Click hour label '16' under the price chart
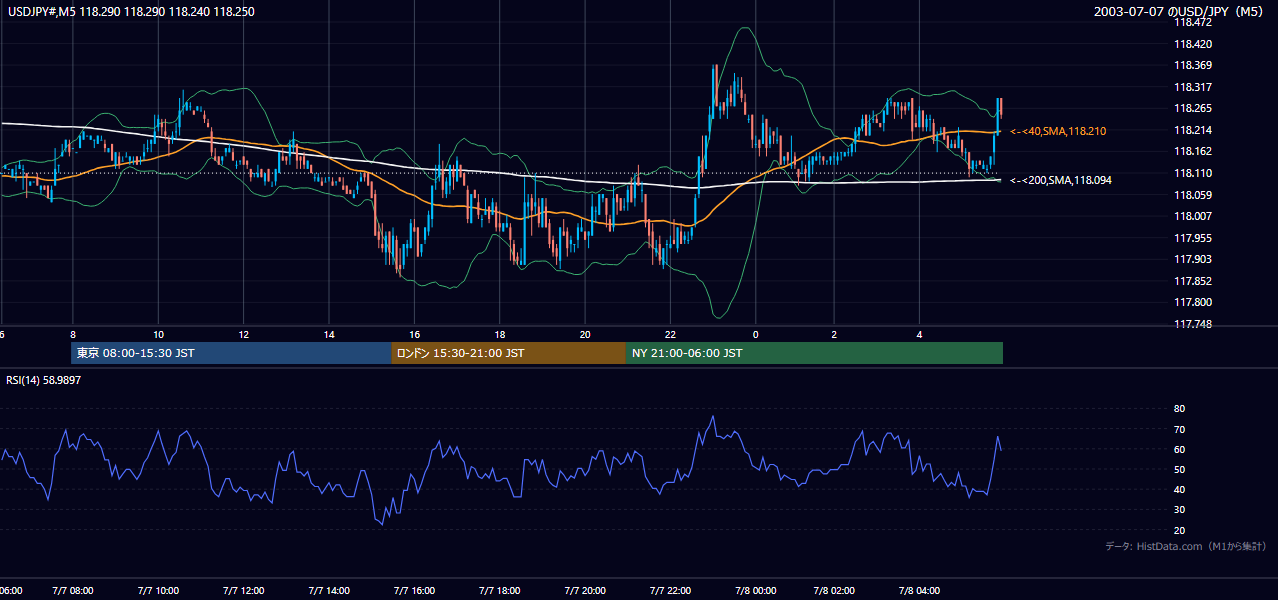1278x600 pixels. click(415, 334)
